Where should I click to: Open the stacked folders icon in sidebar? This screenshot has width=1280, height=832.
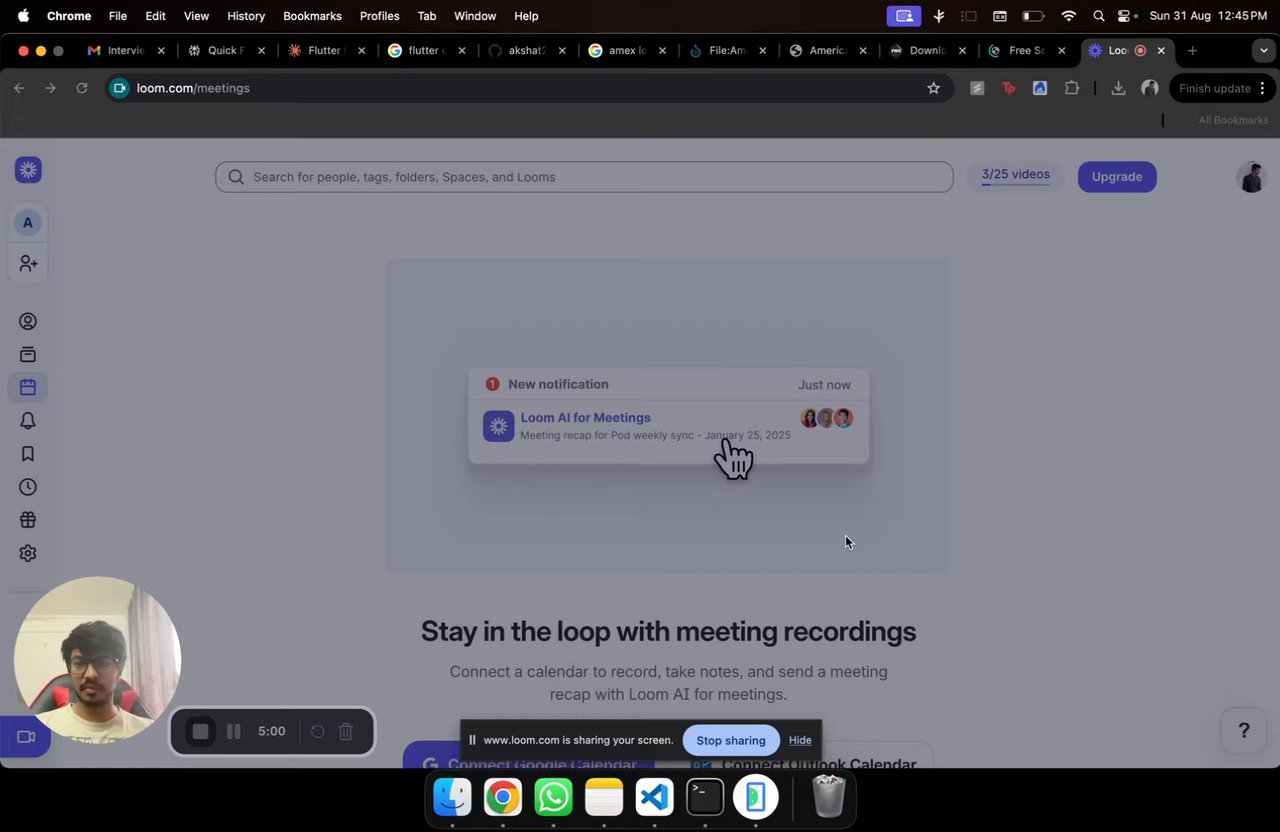click(28, 355)
